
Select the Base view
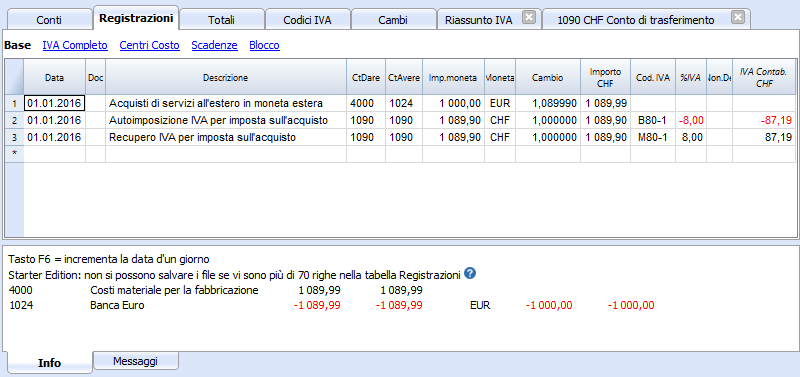point(17,45)
